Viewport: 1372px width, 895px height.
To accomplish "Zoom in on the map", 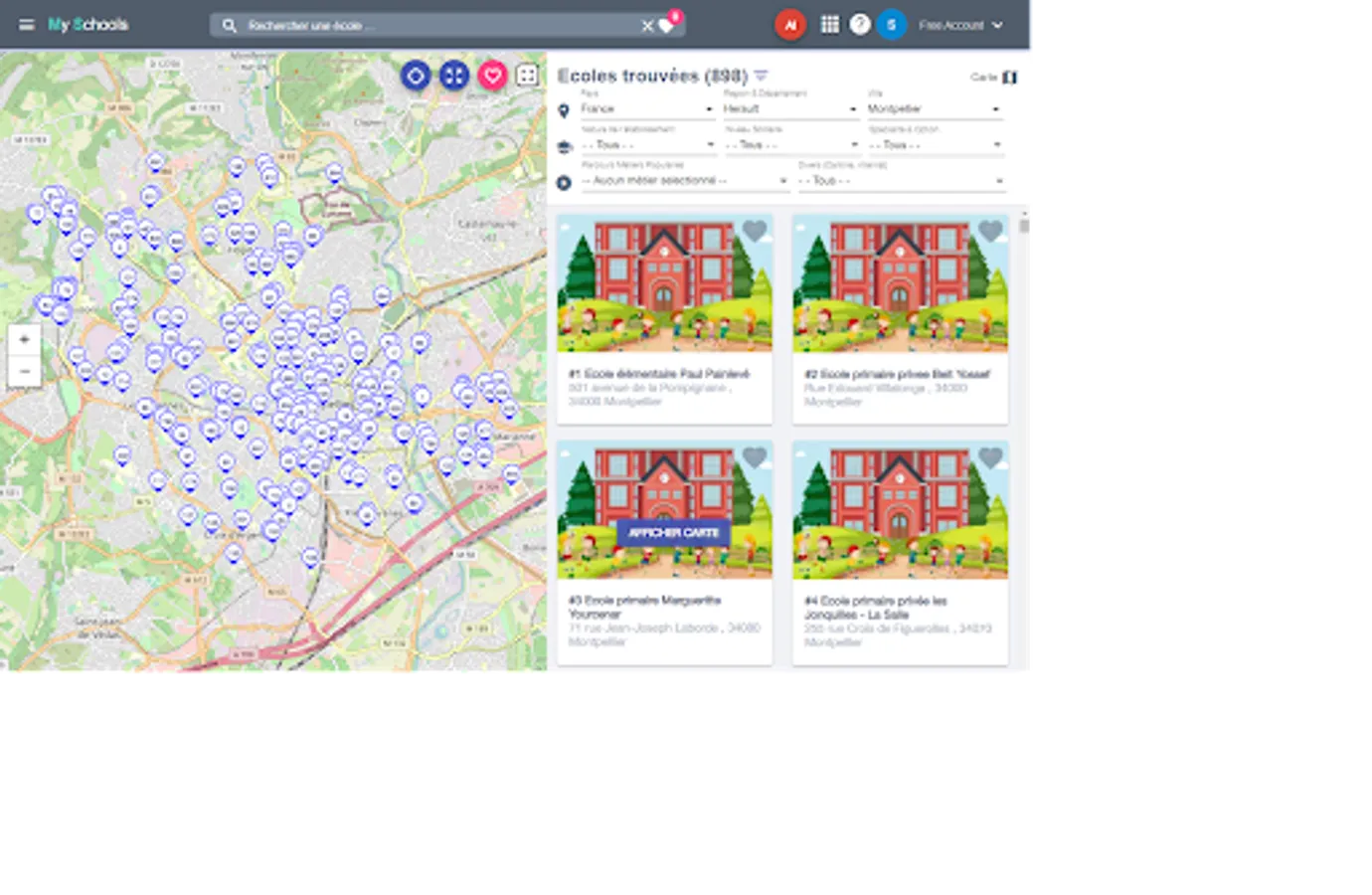I will pyautogui.click(x=25, y=339).
